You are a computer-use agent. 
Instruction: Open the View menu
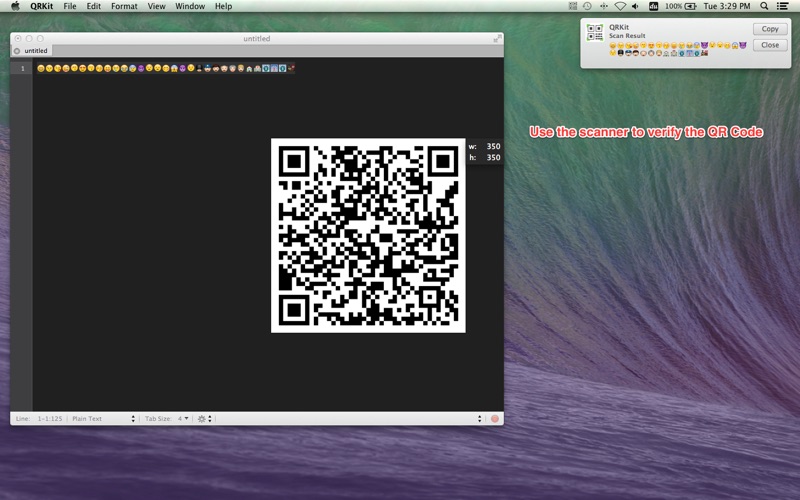tap(156, 6)
